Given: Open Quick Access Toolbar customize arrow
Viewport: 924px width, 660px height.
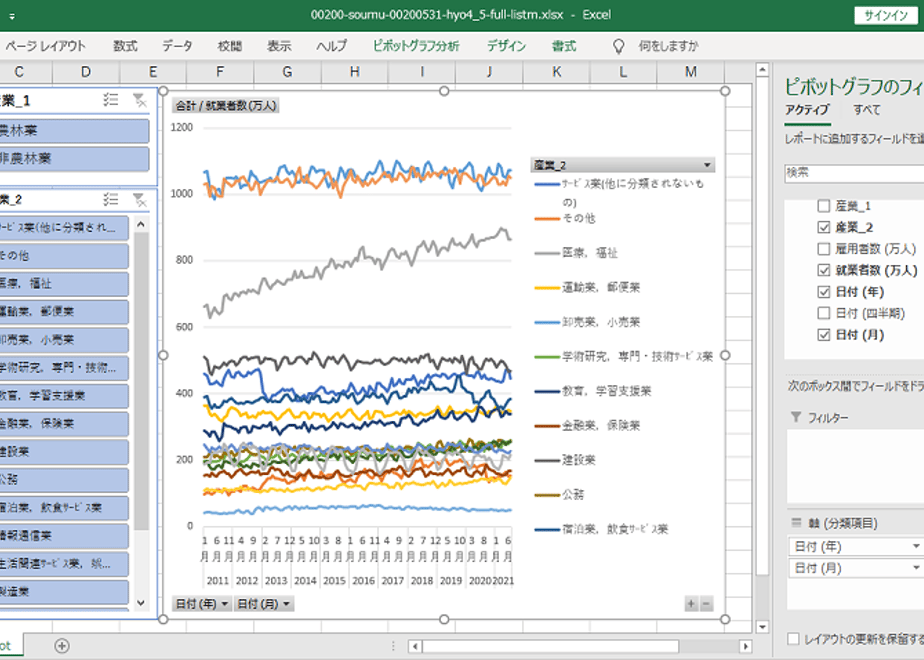Looking at the screenshot, I should coord(12,16).
